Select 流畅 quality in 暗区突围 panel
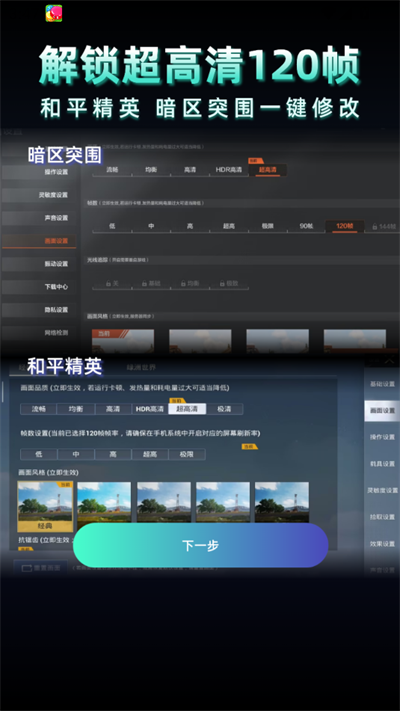 pos(112,170)
